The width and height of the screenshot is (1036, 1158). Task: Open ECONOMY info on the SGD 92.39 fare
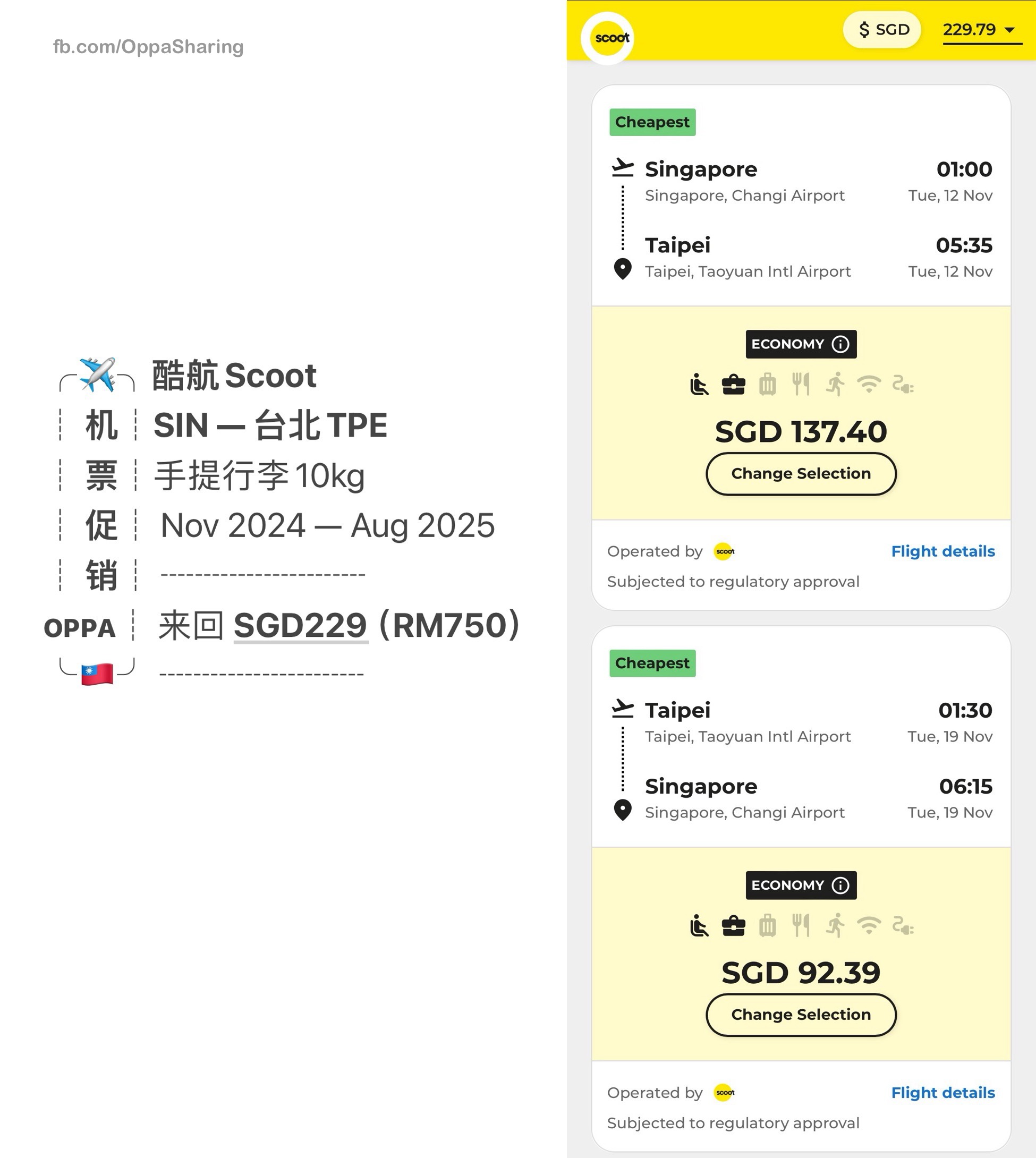pos(840,885)
